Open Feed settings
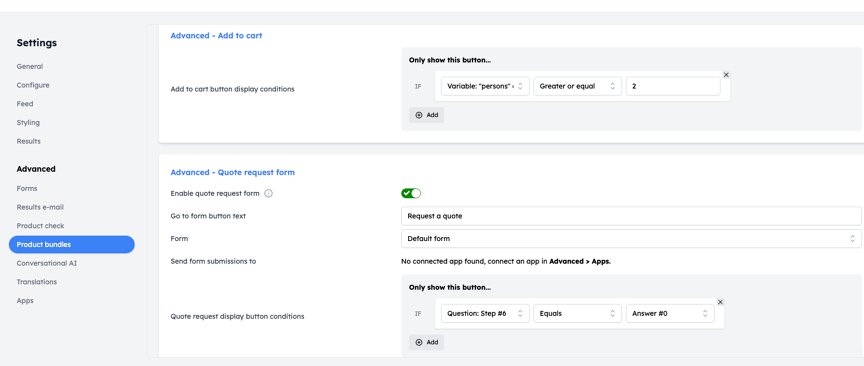Image resolution: width=864 pixels, height=366 pixels. (25, 104)
